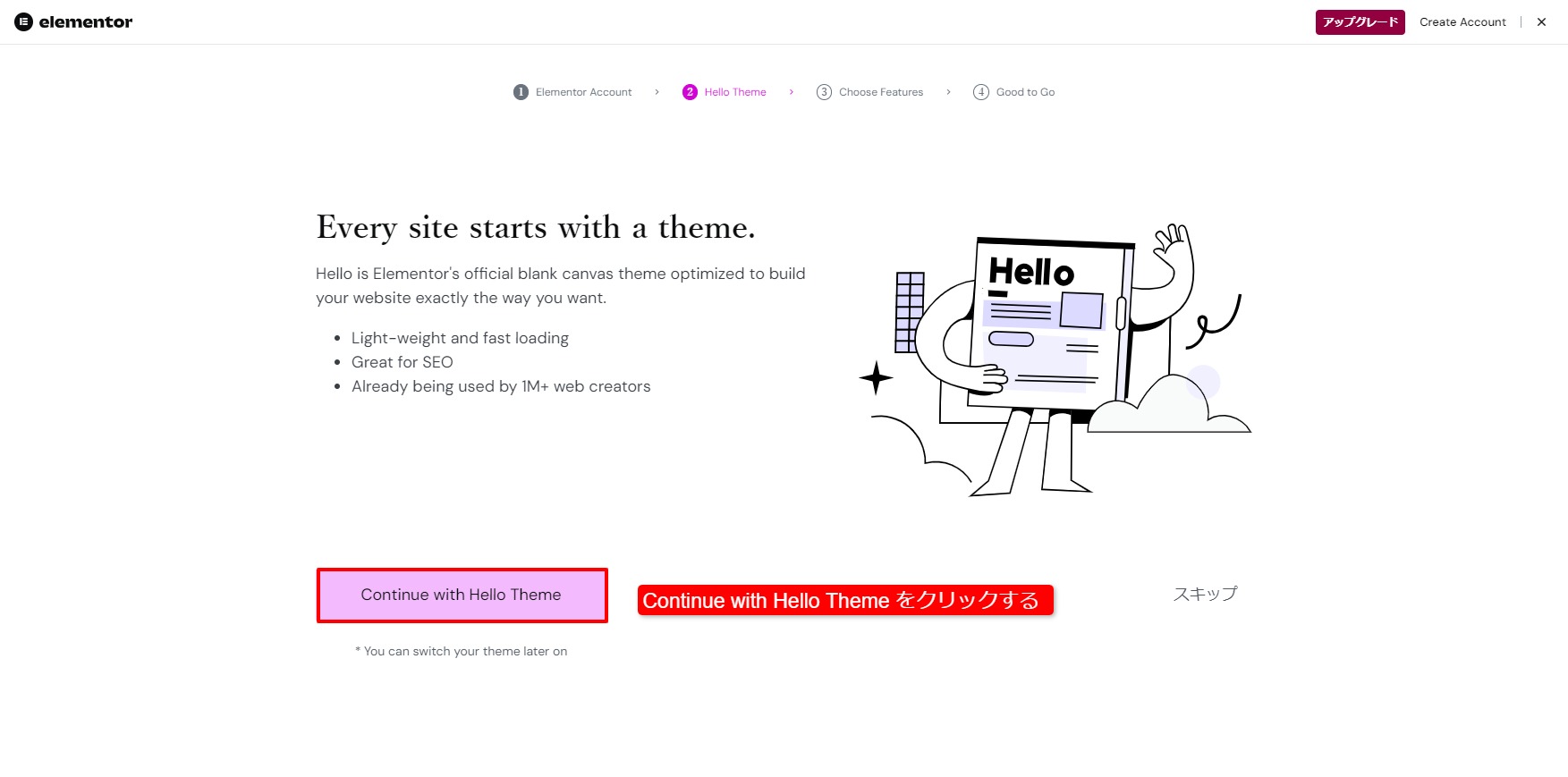Screen dimensions: 1568x777
Task: Click the step 3 number circle icon
Action: pyautogui.click(x=824, y=92)
